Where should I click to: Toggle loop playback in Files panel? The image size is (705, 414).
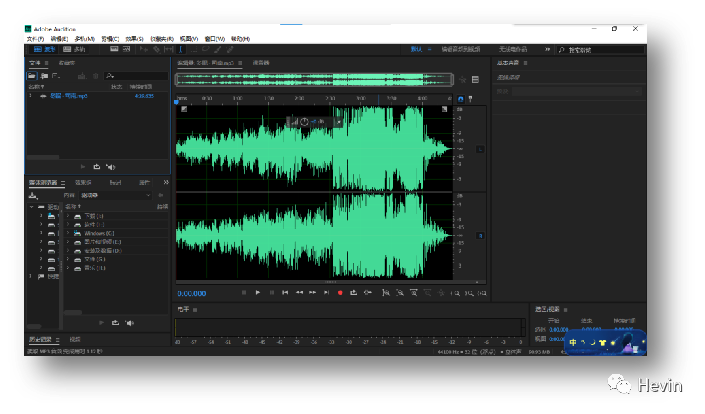click(x=97, y=167)
